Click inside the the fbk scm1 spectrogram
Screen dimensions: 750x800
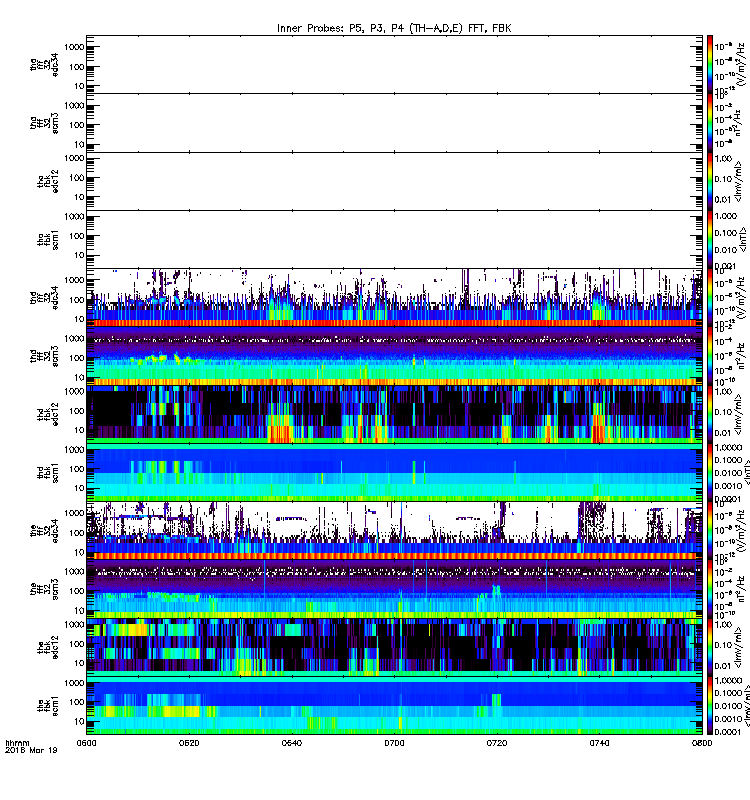[394, 706]
